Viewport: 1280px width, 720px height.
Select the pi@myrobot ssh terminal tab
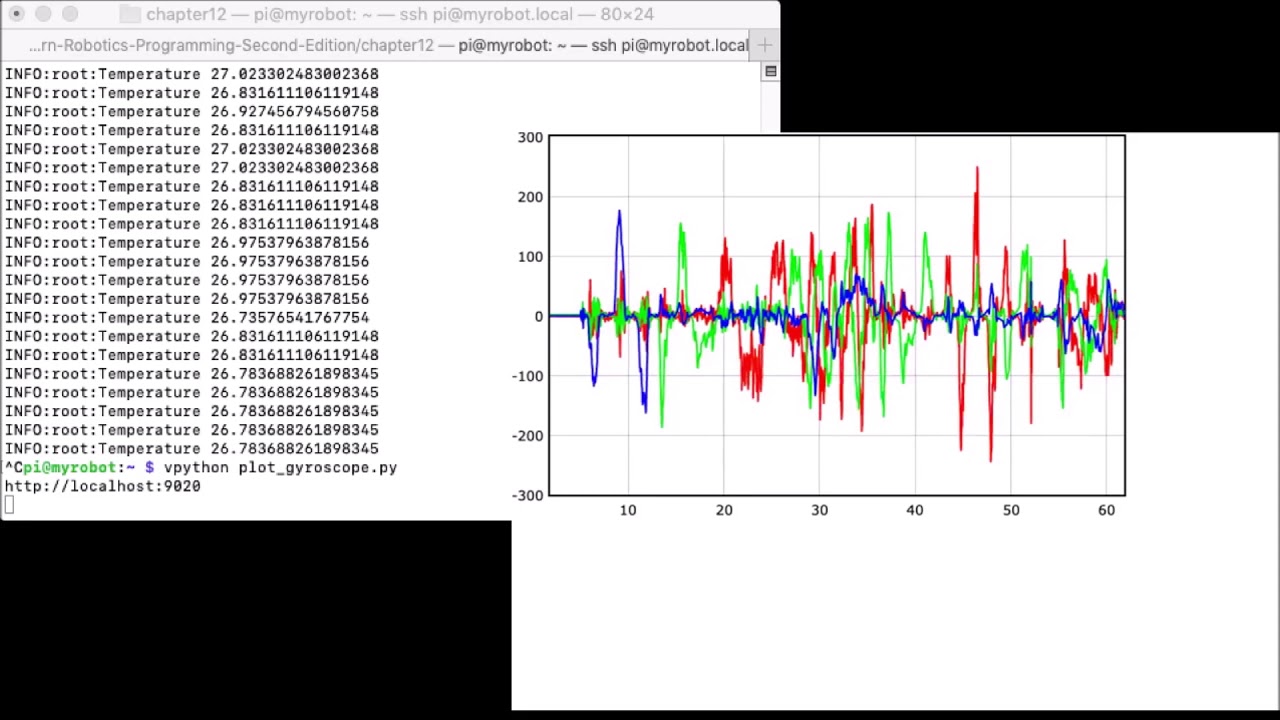pyautogui.click(x=603, y=45)
